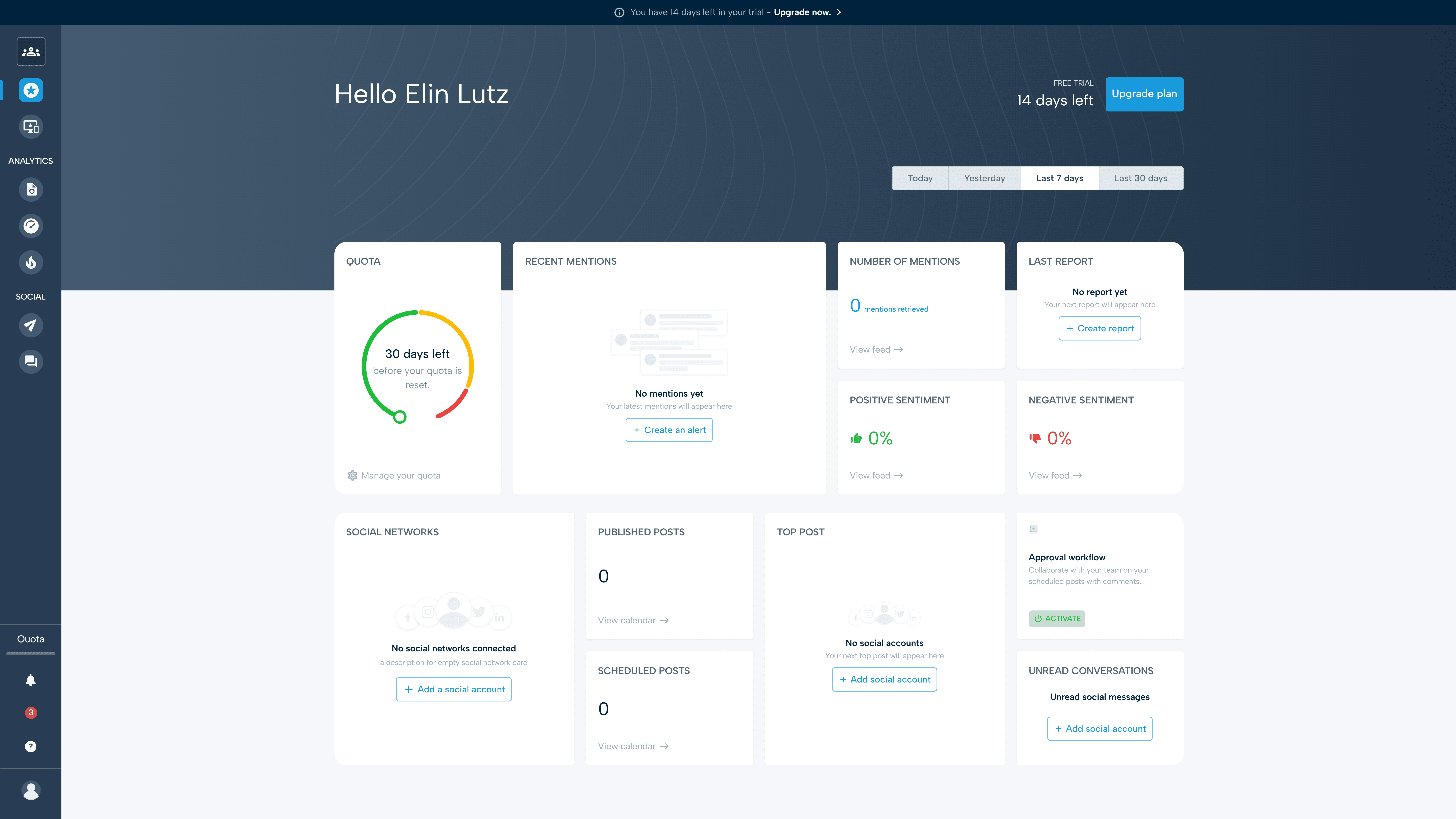
Task: Click the SOCIAL section label in sidebar
Action: 31,297
